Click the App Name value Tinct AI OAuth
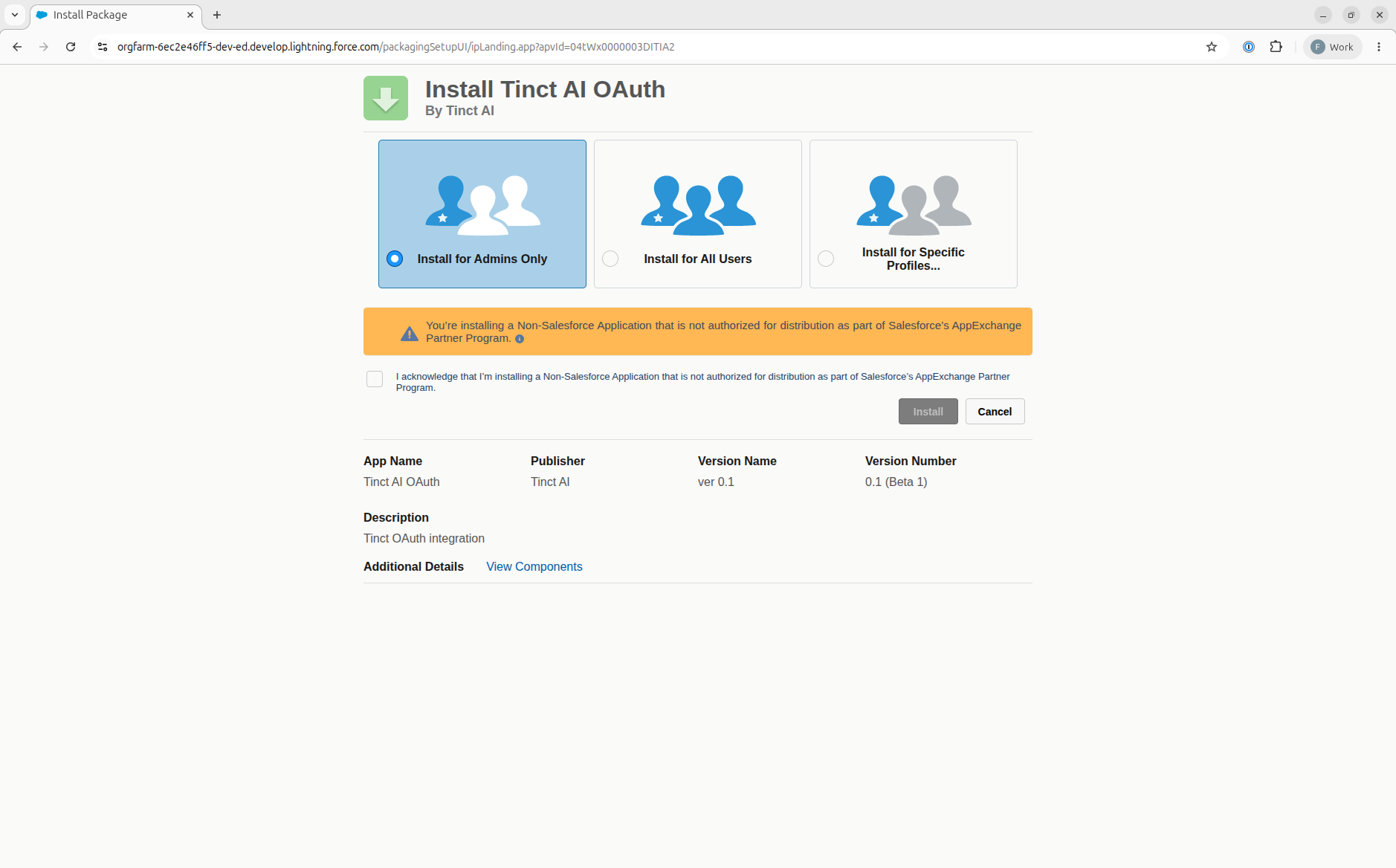Image resolution: width=1396 pixels, height=868 pixels. (x=401, y=482)
